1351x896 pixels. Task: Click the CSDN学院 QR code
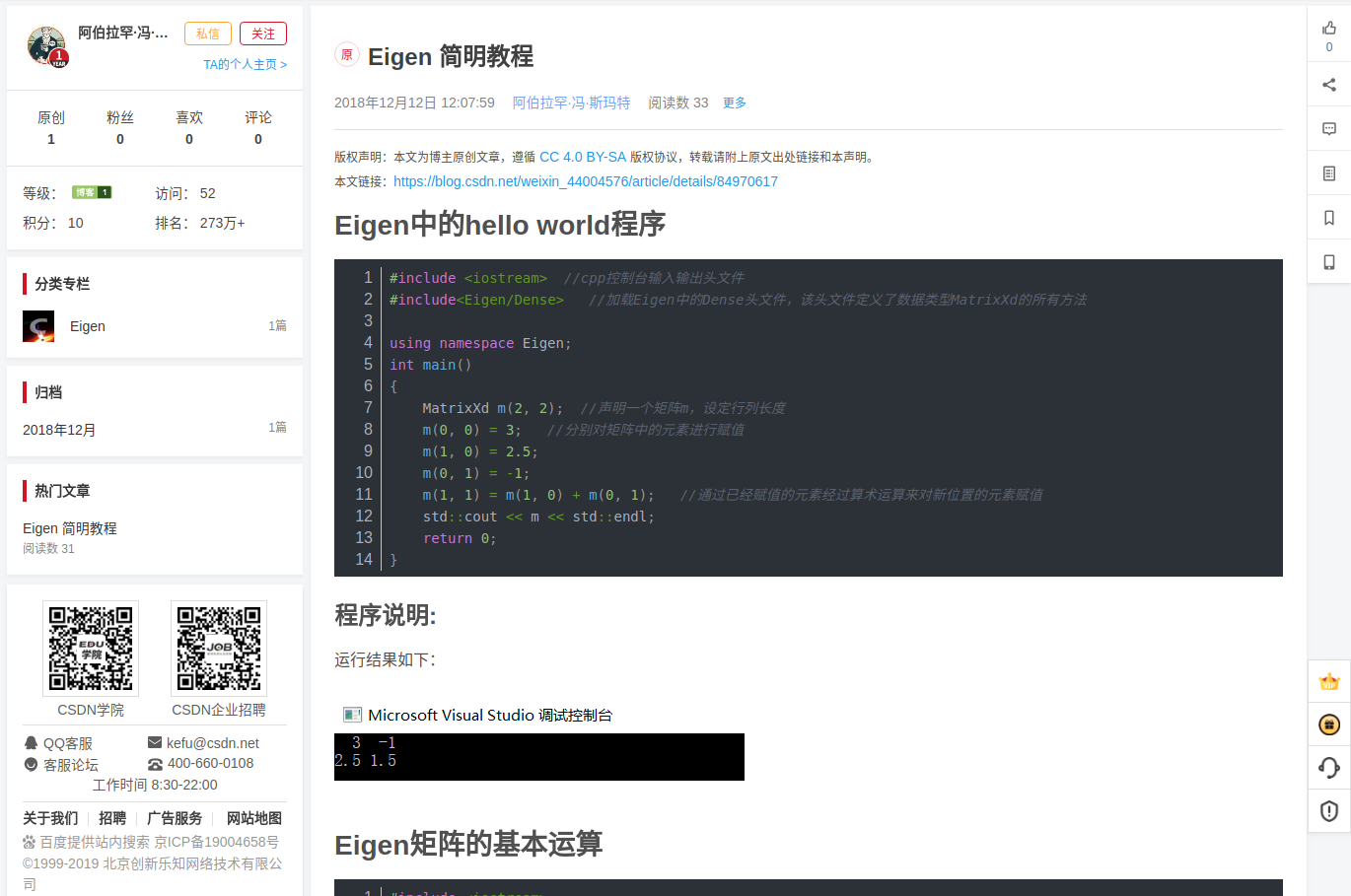91,649
